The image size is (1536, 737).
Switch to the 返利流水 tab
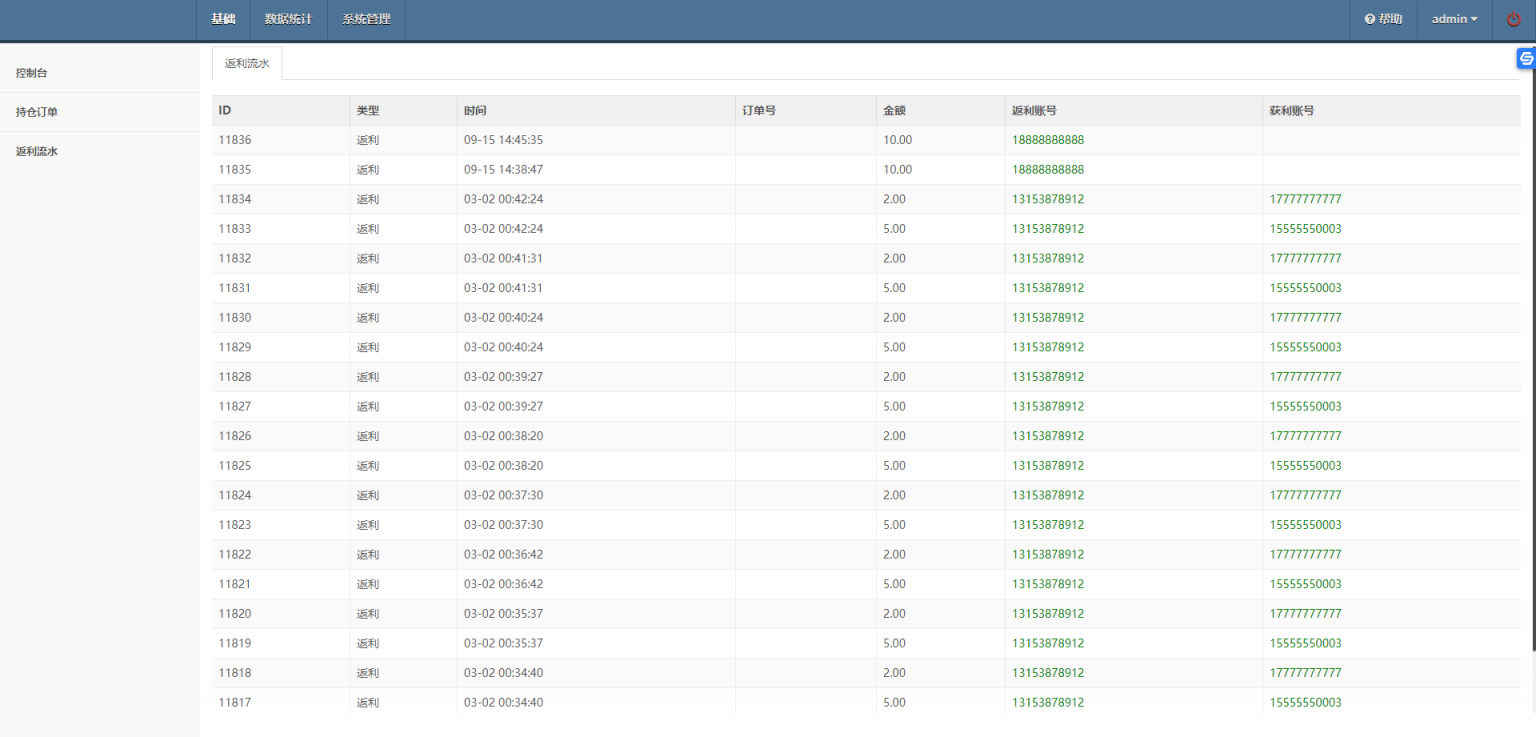(x=247, y=63)
